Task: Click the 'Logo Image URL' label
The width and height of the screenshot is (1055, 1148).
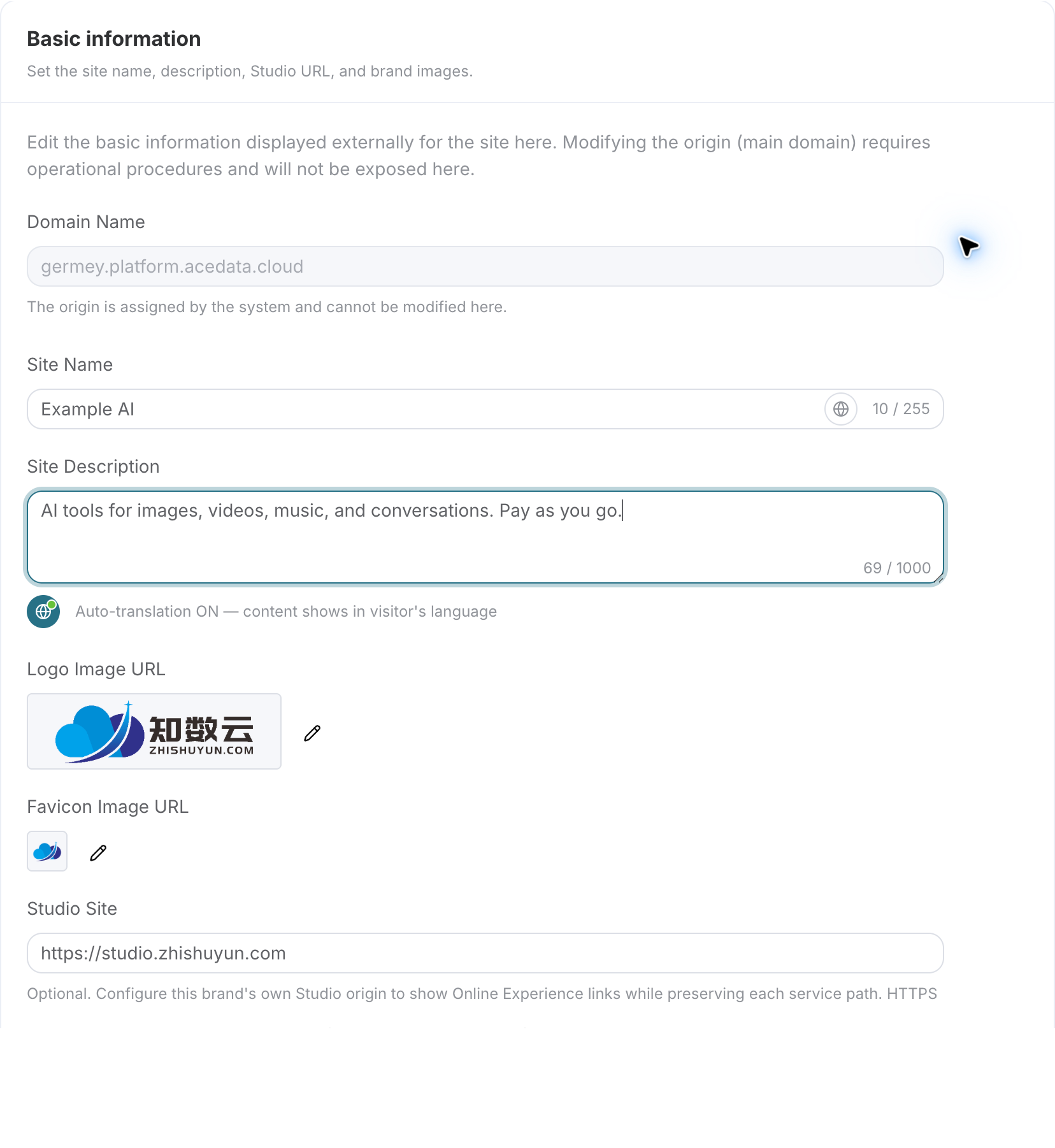Action: pos(96,669)
